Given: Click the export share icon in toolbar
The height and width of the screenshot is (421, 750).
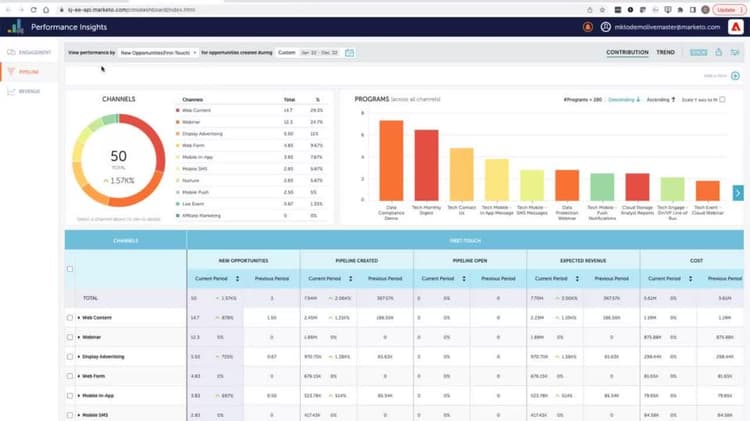Looking at the screenshot, I should pos(718,52).
